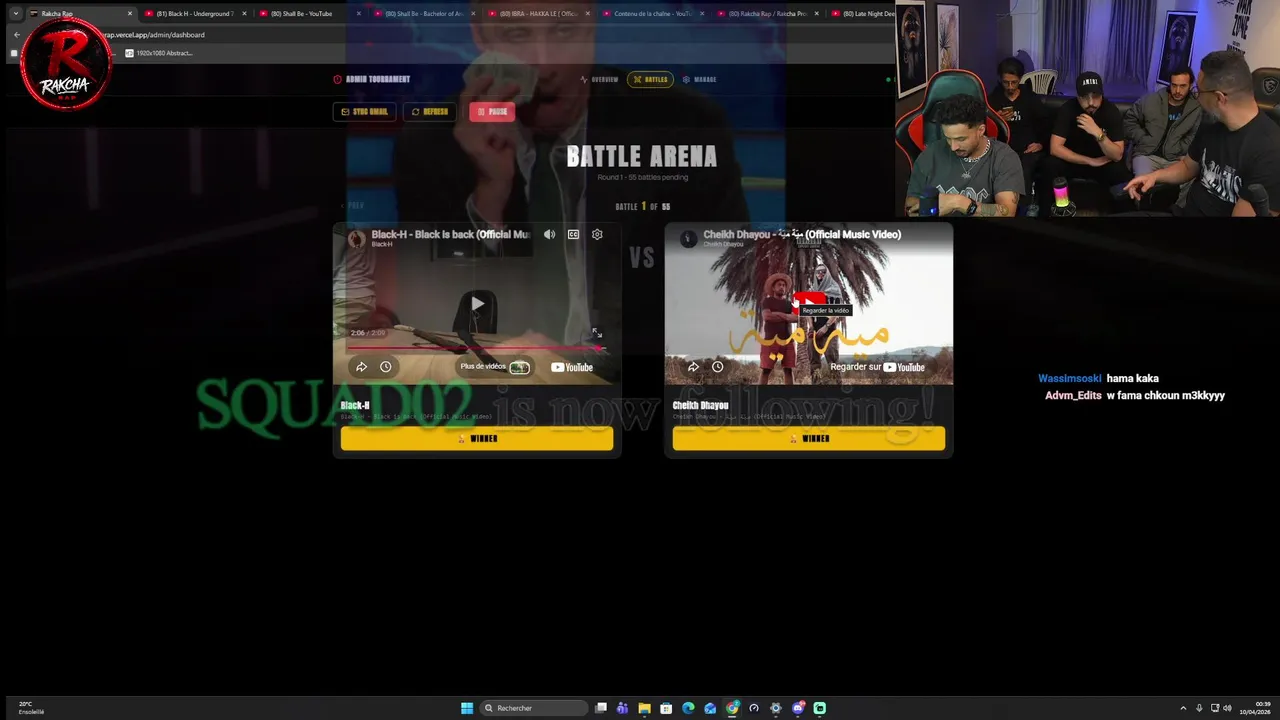Open Cheikh Dhayou video title link
Screen dimensions: 1280x720
click(x=802, y=234)
